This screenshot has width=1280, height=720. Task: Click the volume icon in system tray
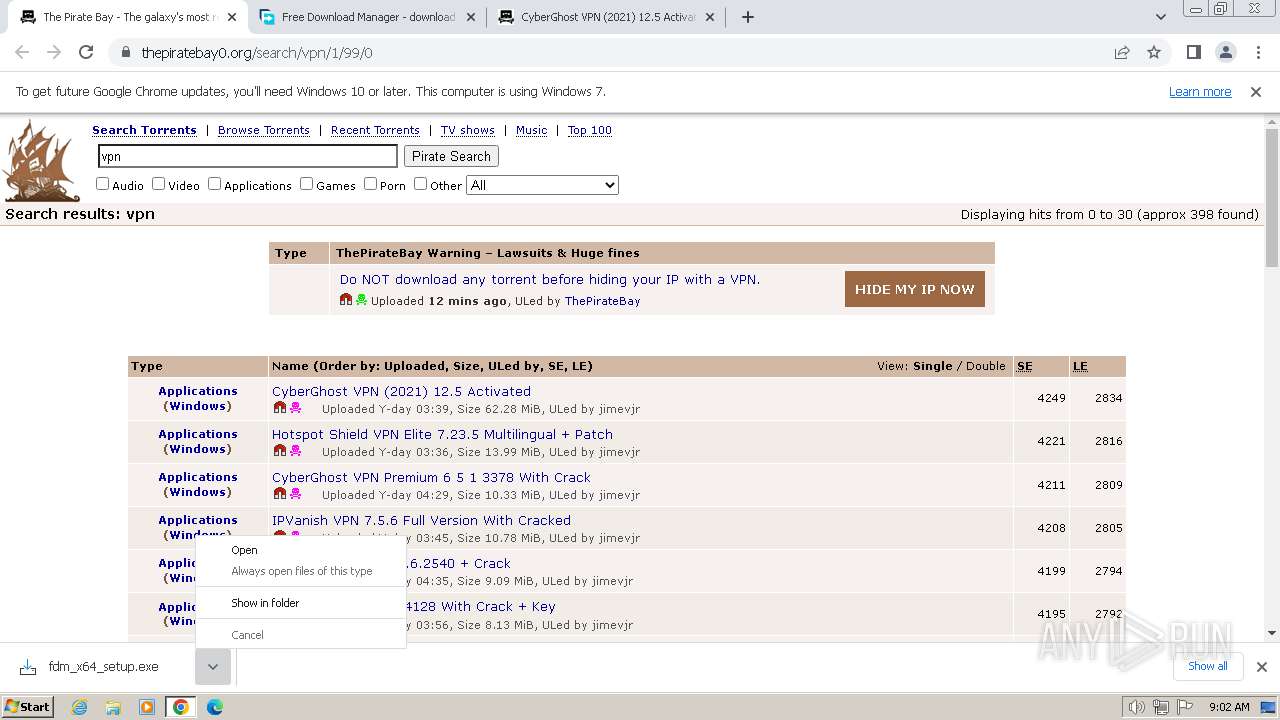tap(1137, 707)
